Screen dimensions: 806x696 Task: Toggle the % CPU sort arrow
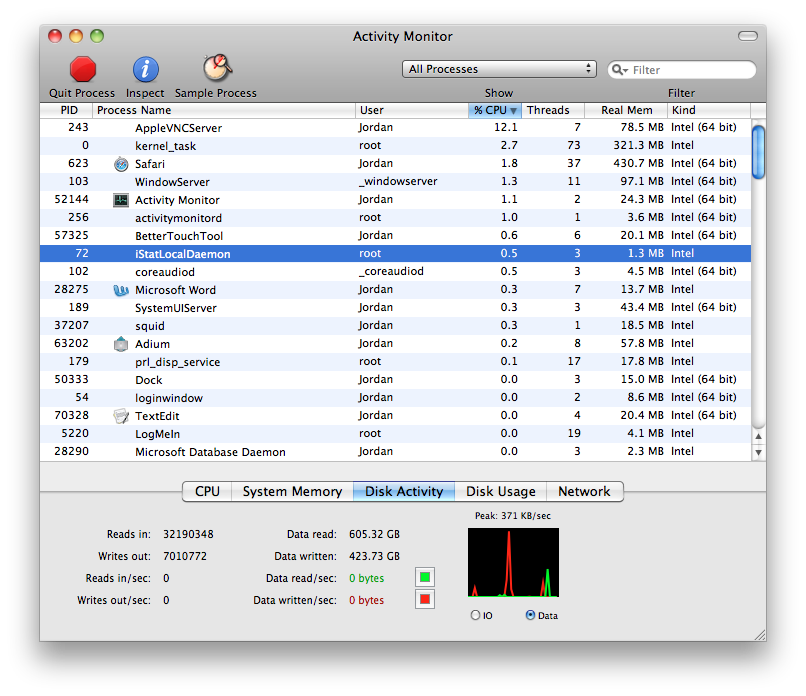click(x=513, y=111)
